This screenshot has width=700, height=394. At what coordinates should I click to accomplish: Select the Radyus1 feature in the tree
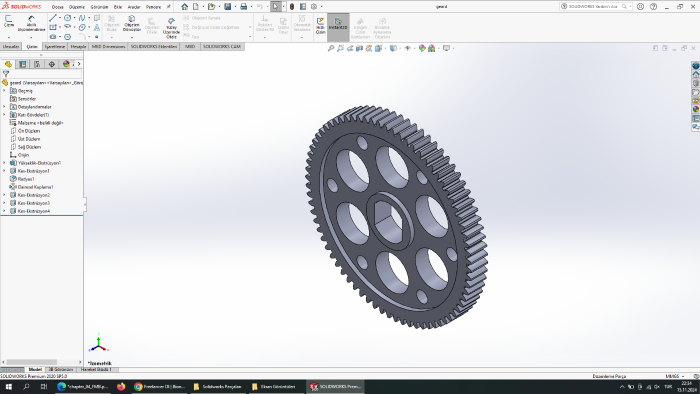(x=26, y=179)
